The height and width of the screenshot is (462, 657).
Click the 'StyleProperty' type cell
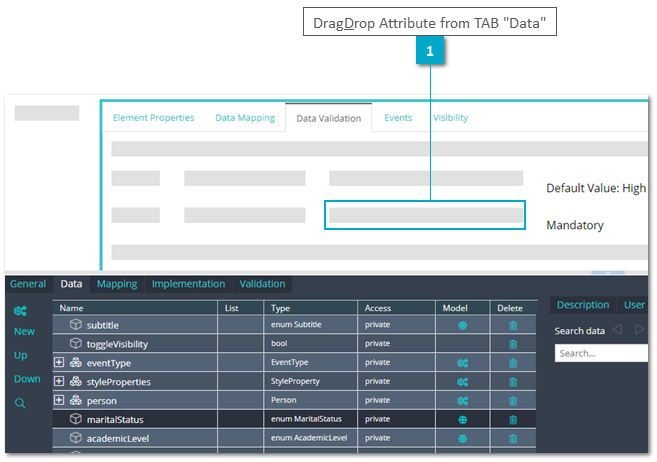coord(295,381)
